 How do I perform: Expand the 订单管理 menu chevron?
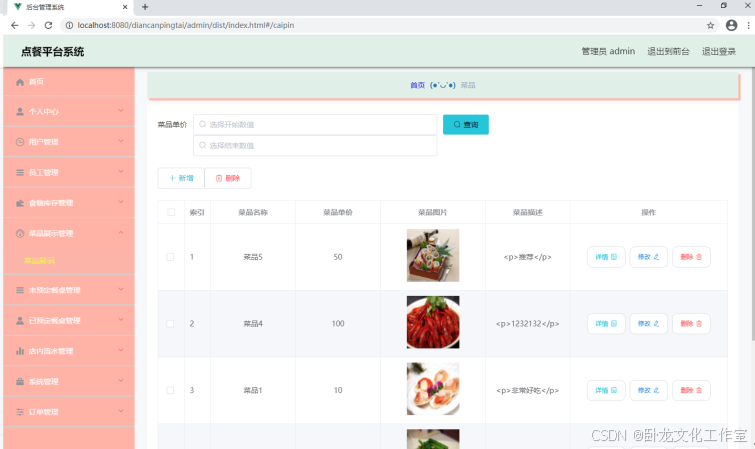121,411
